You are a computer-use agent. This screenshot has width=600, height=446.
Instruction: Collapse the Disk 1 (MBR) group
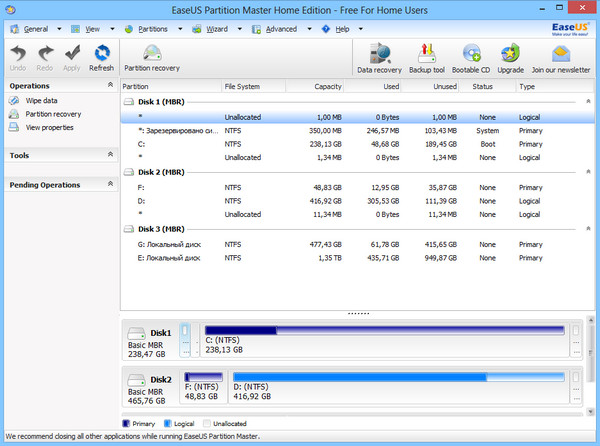pos(588,102)
